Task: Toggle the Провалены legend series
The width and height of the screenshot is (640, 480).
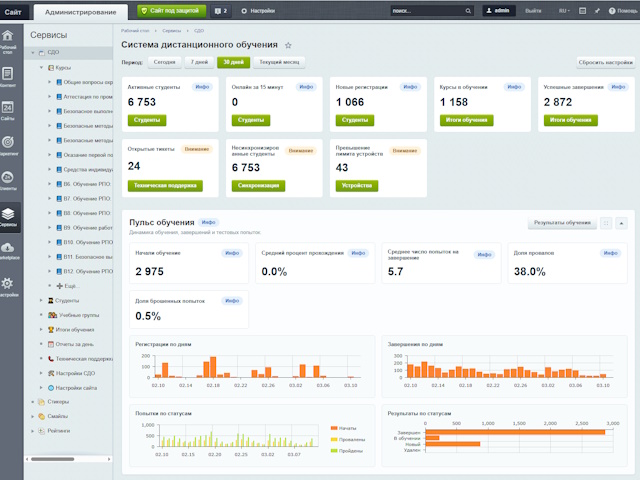Action: (x=348, y=440)
